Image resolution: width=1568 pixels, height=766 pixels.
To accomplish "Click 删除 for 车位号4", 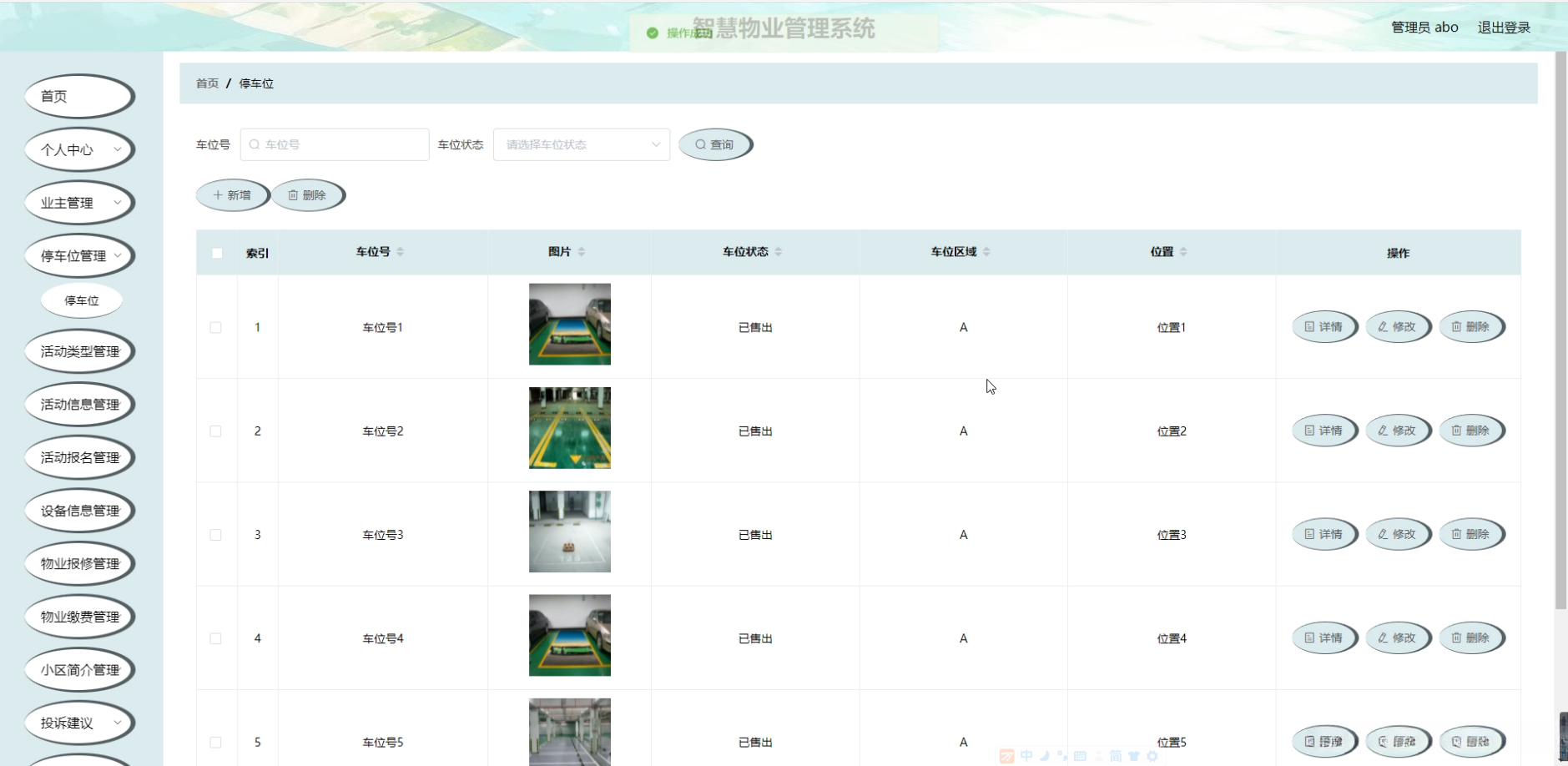I will click(1472, 637).
